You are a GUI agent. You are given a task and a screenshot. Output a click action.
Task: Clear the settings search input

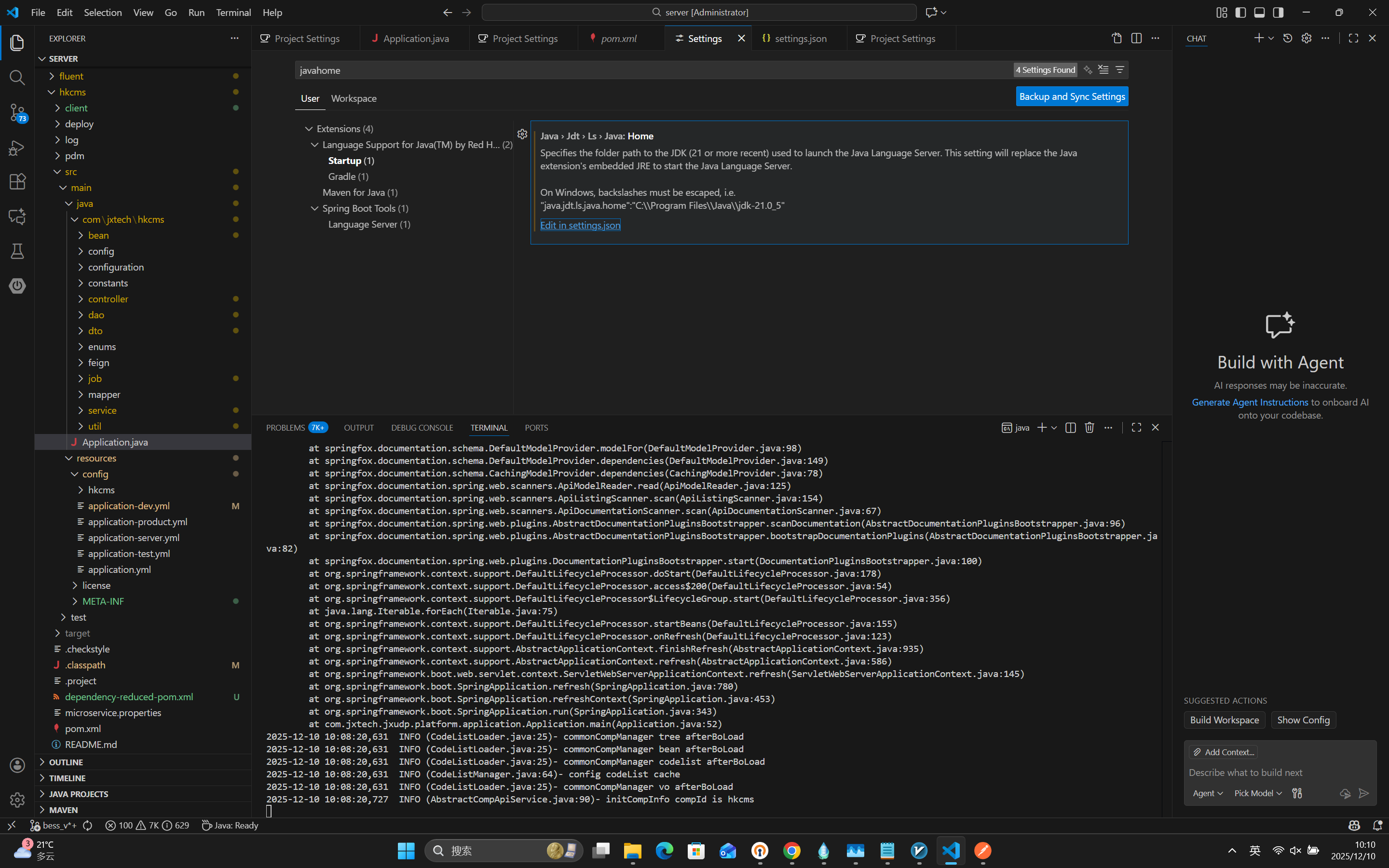coord(1103,70)
